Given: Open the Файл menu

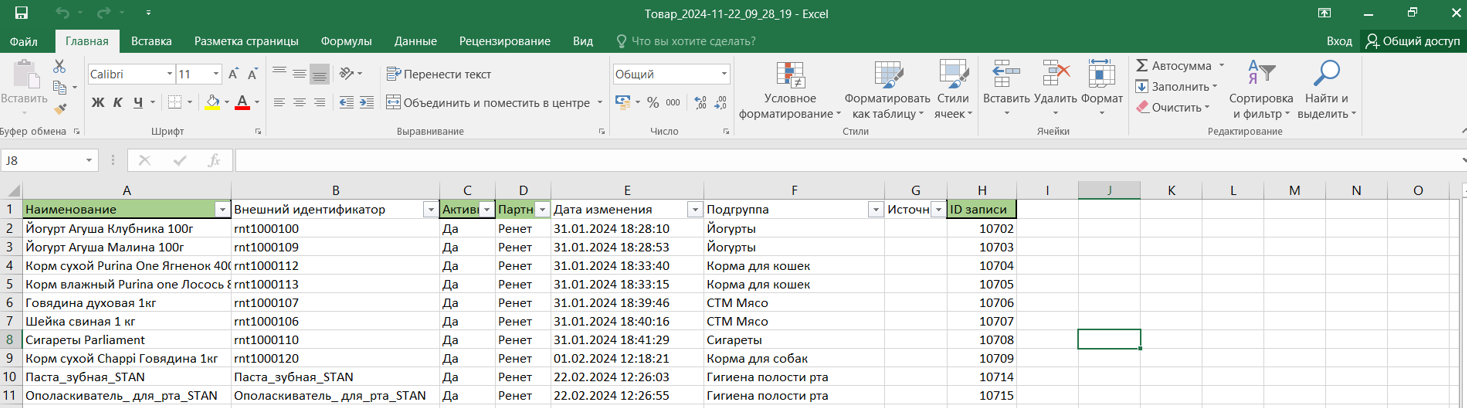Looking at the screenshot, I should pos(24,41).
